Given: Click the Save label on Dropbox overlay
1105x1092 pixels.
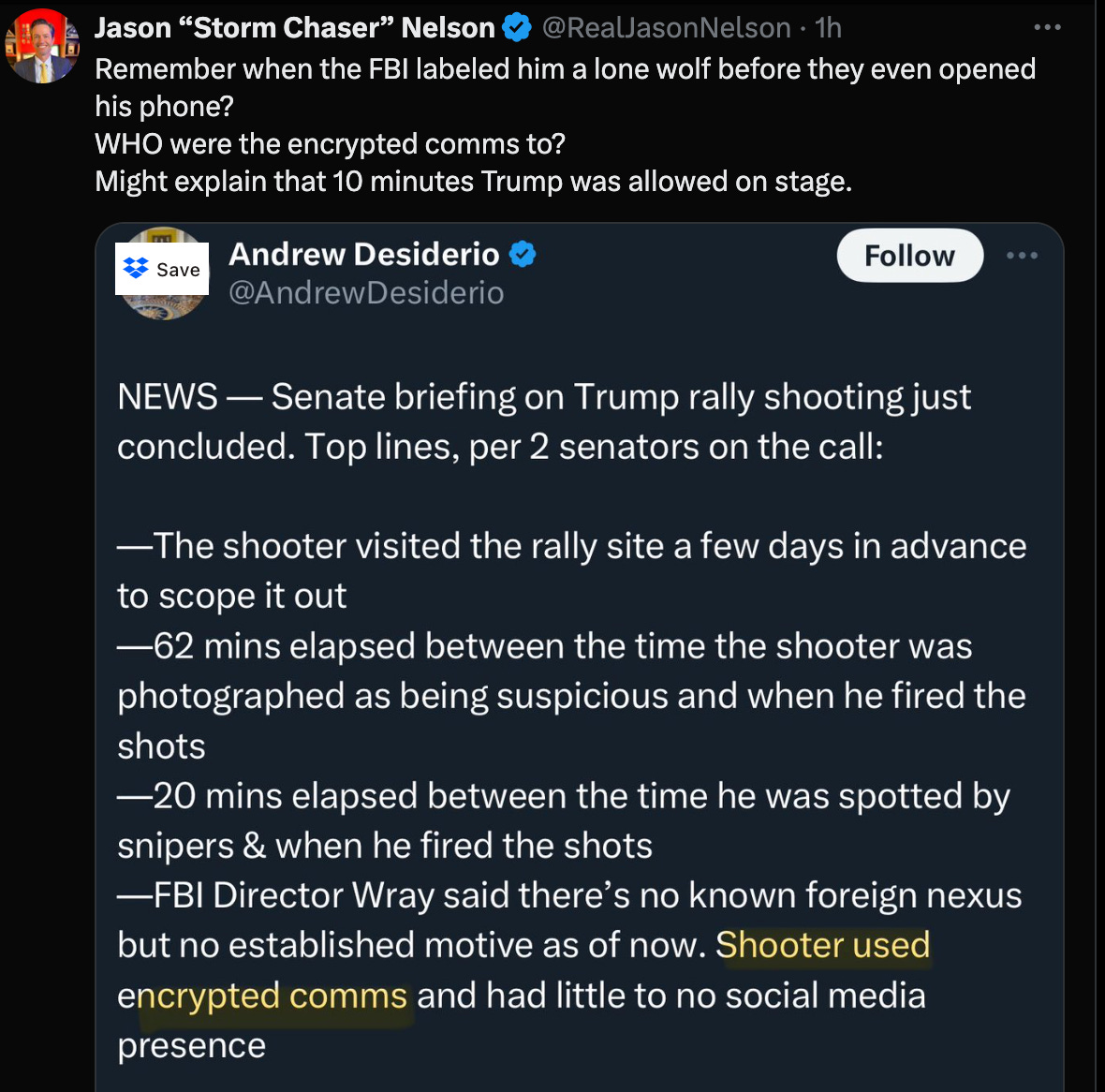Looking at the screenshot, I should pos(178,270).
